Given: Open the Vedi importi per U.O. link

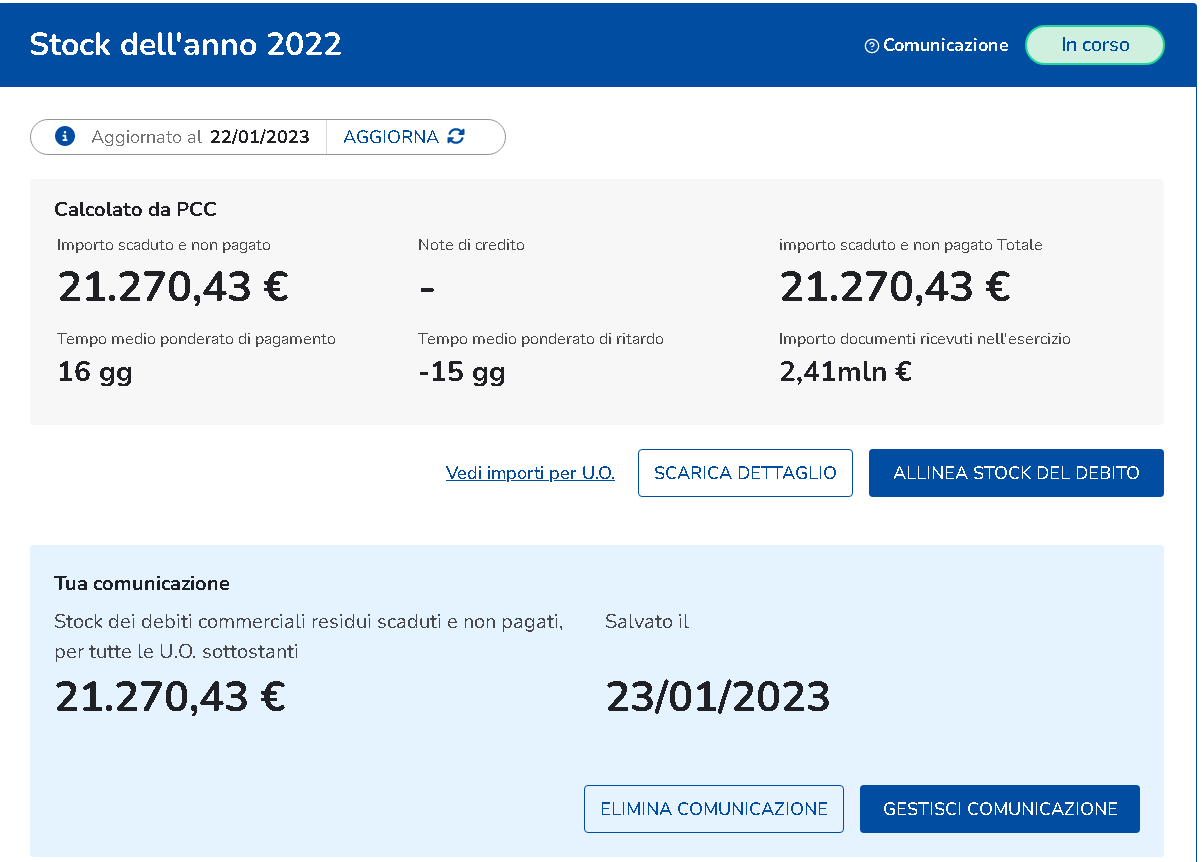Looking at the screenshot, I should (x=530, y=473).
